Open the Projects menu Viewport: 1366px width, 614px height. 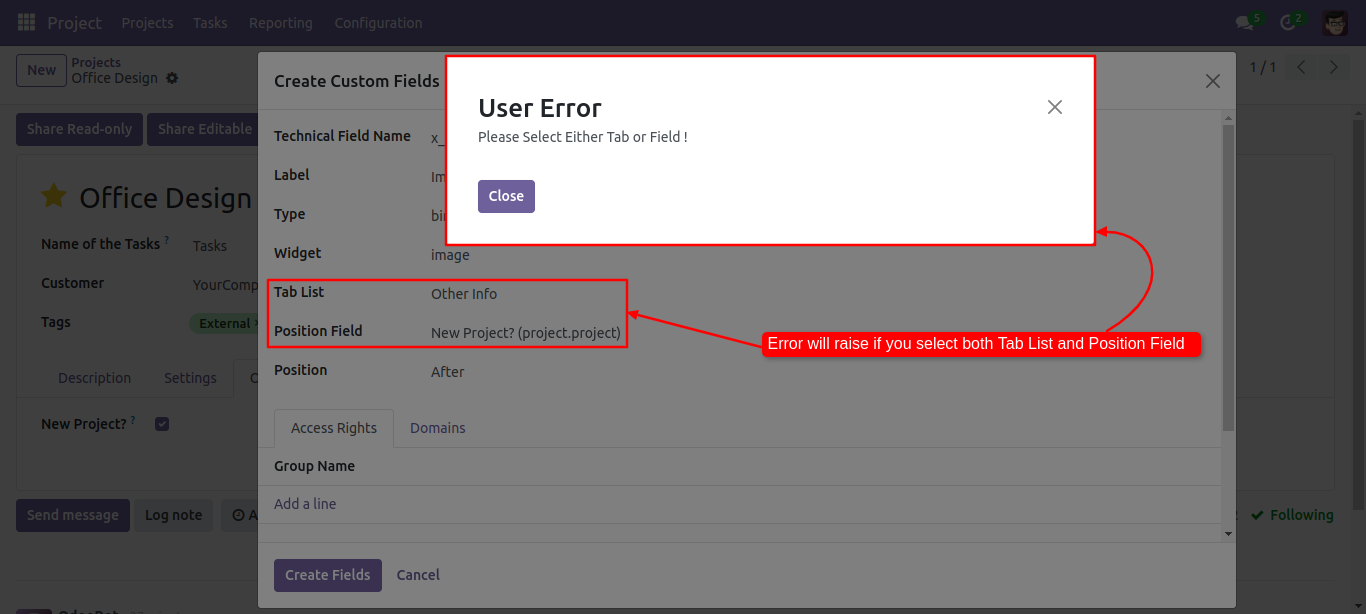point(147,22)
